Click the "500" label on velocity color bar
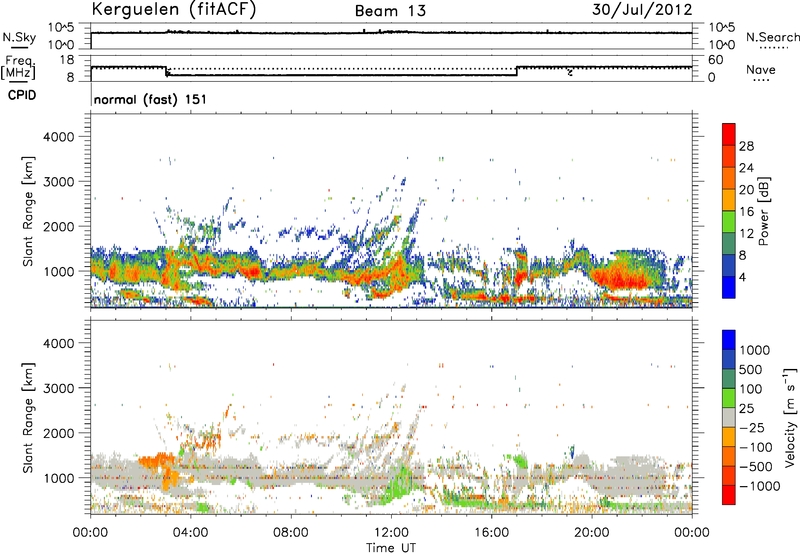 (751, 370)
